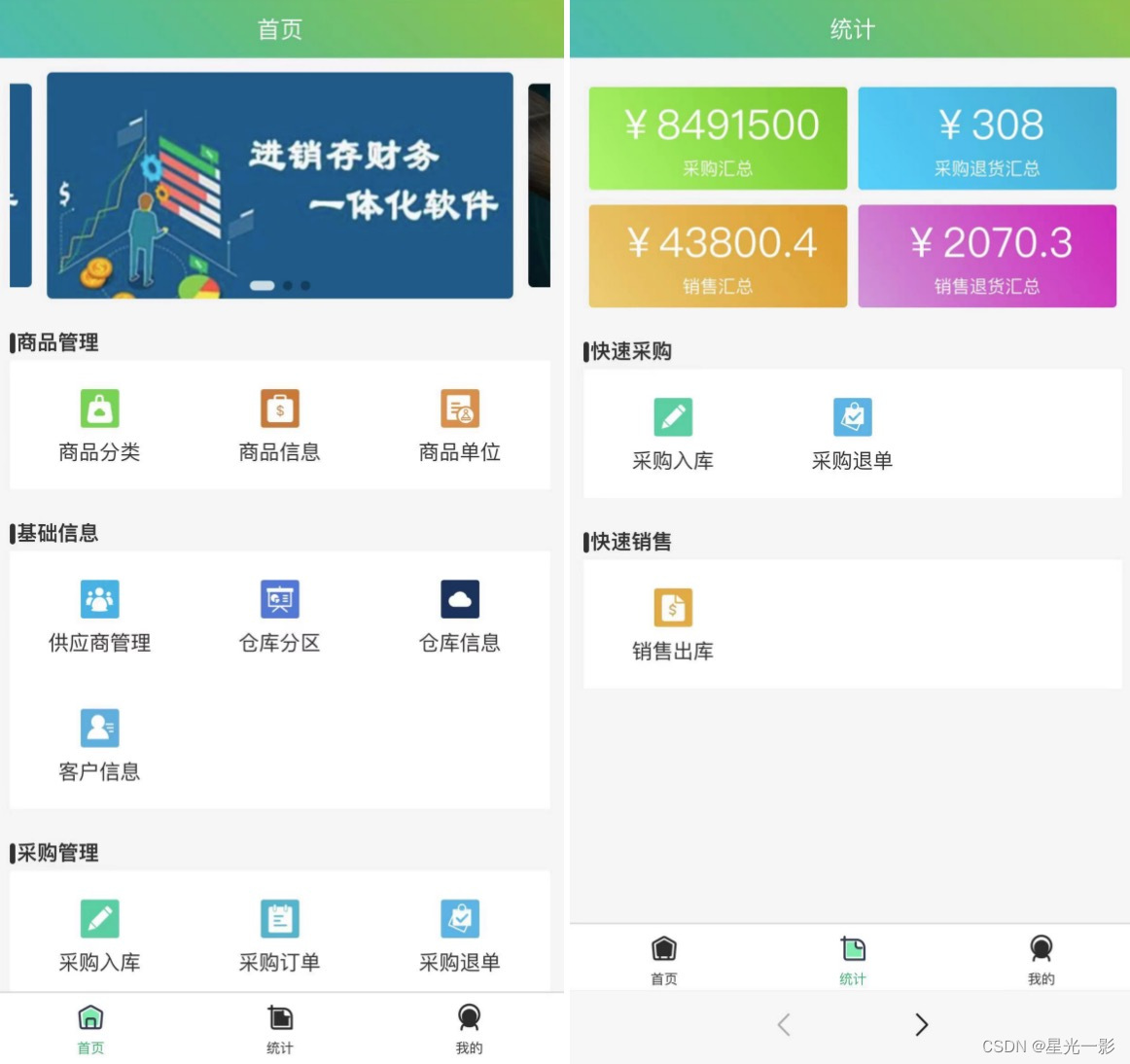The image size is (1130, 1064).
Task: Tap the 采购订单 label text
Action: (280, 962)
